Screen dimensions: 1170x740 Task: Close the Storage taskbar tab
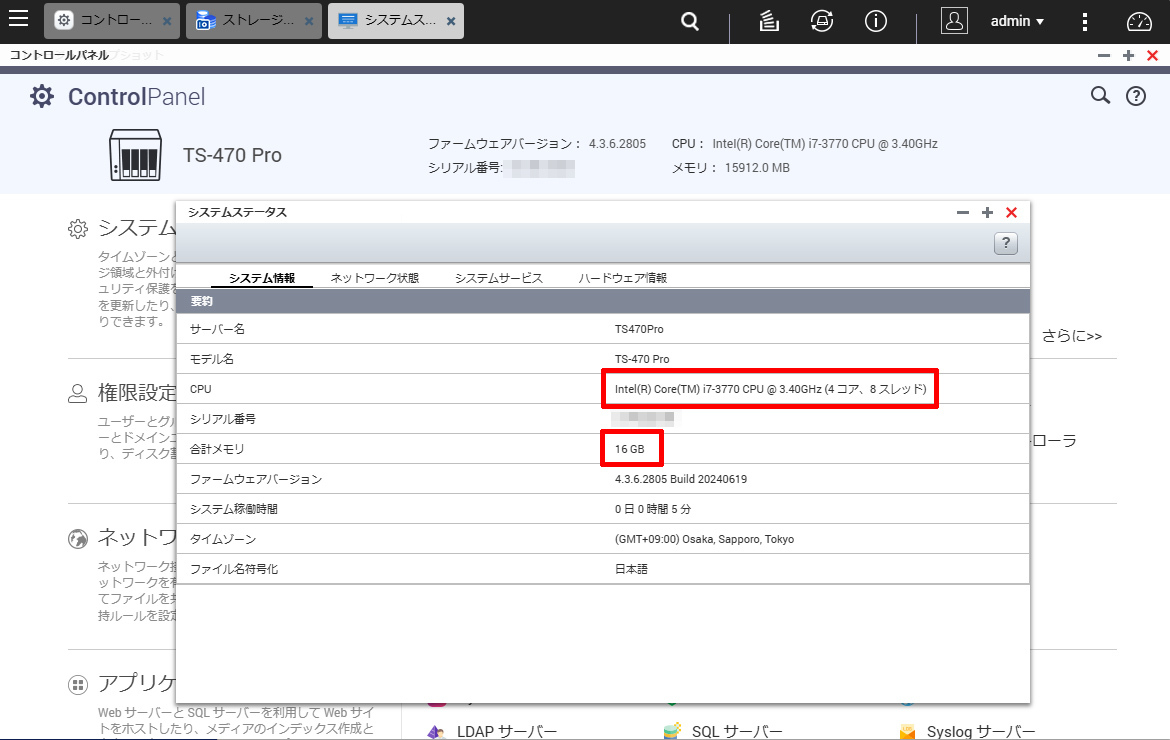pyautogui.click(x=309, y=22)
